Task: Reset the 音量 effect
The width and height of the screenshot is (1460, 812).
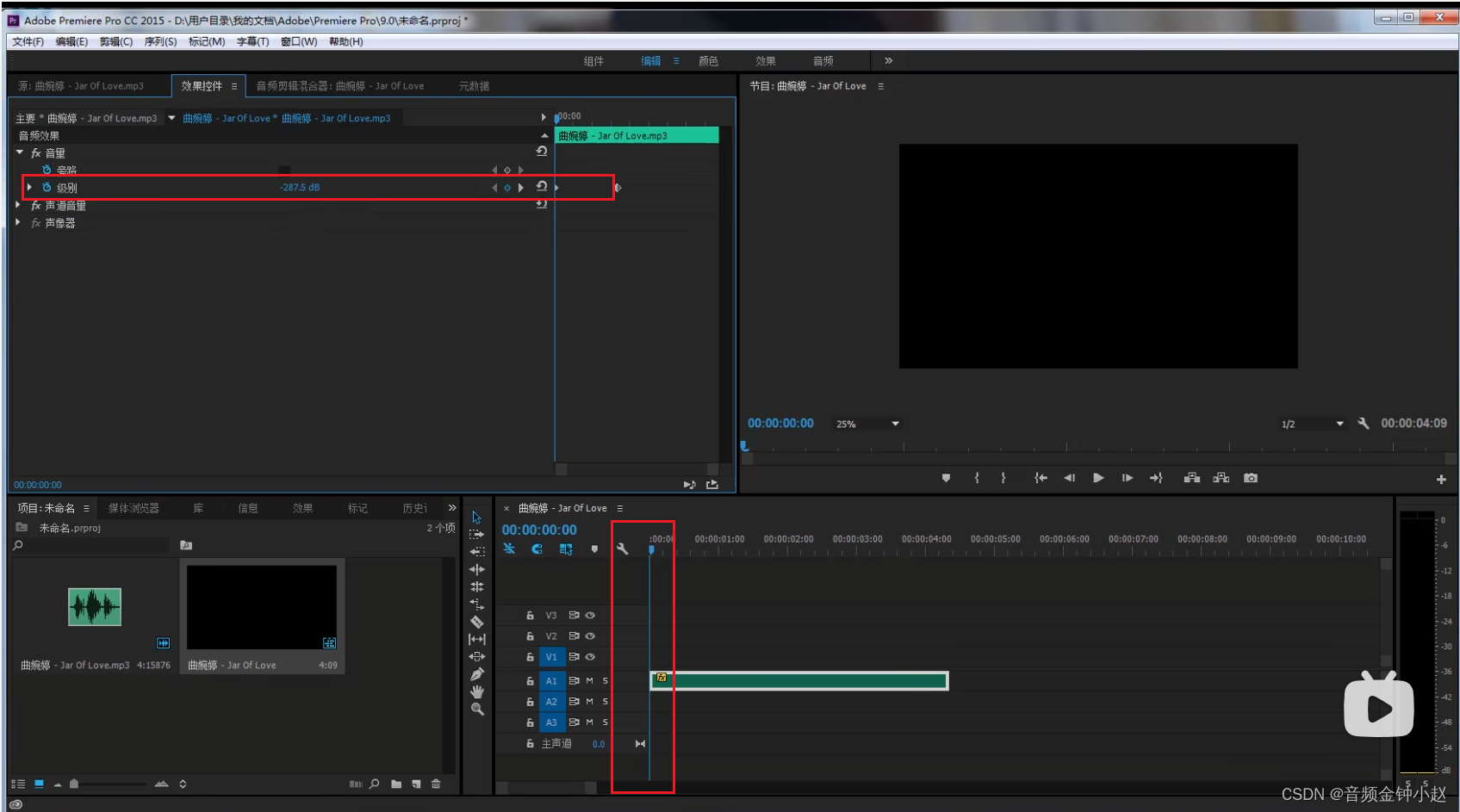Action: (542, 151)
